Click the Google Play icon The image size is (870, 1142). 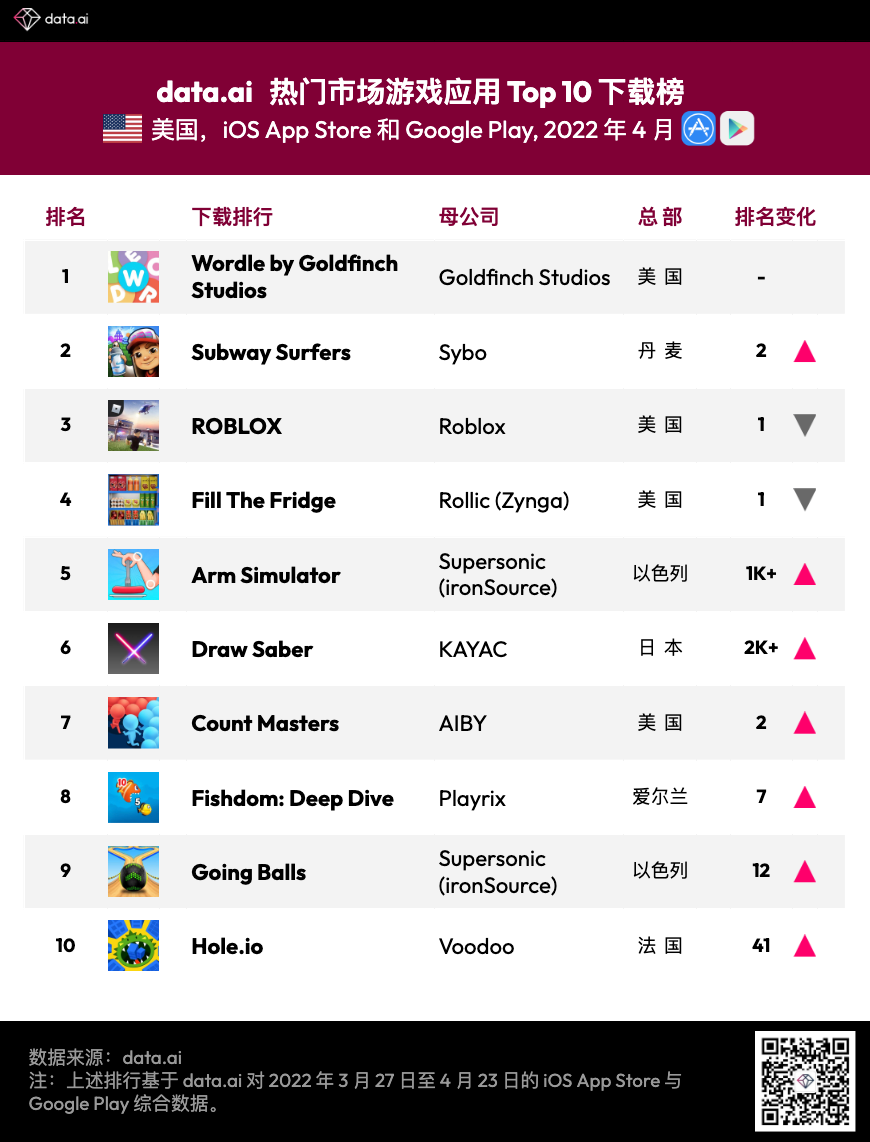pyautogui.click(x=737, y=129)
